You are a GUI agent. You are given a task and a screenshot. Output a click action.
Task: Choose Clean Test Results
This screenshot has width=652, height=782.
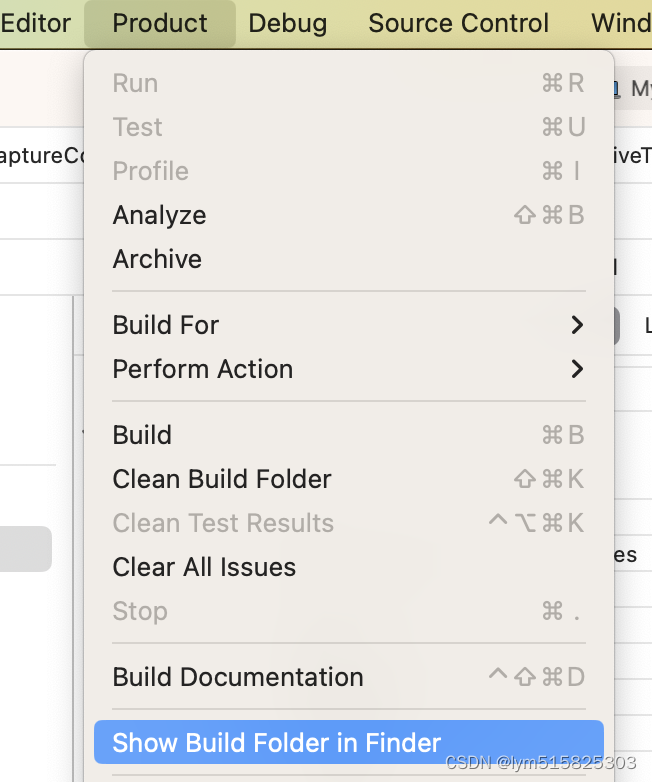tap(223, 523)
